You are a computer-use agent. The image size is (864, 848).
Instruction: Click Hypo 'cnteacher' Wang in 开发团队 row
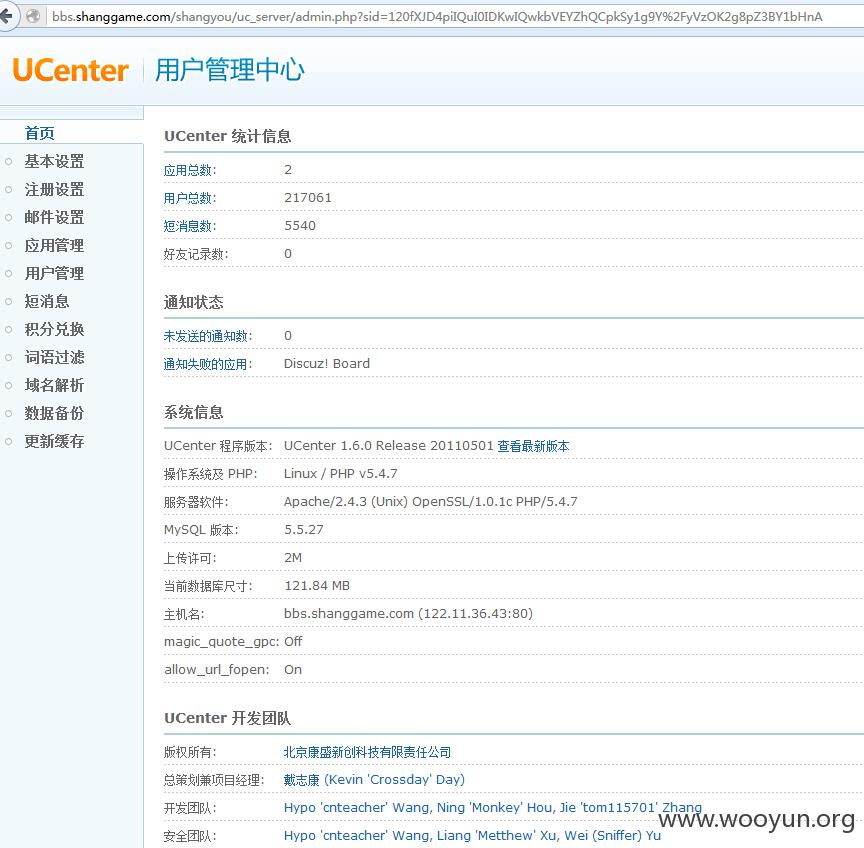358,808
